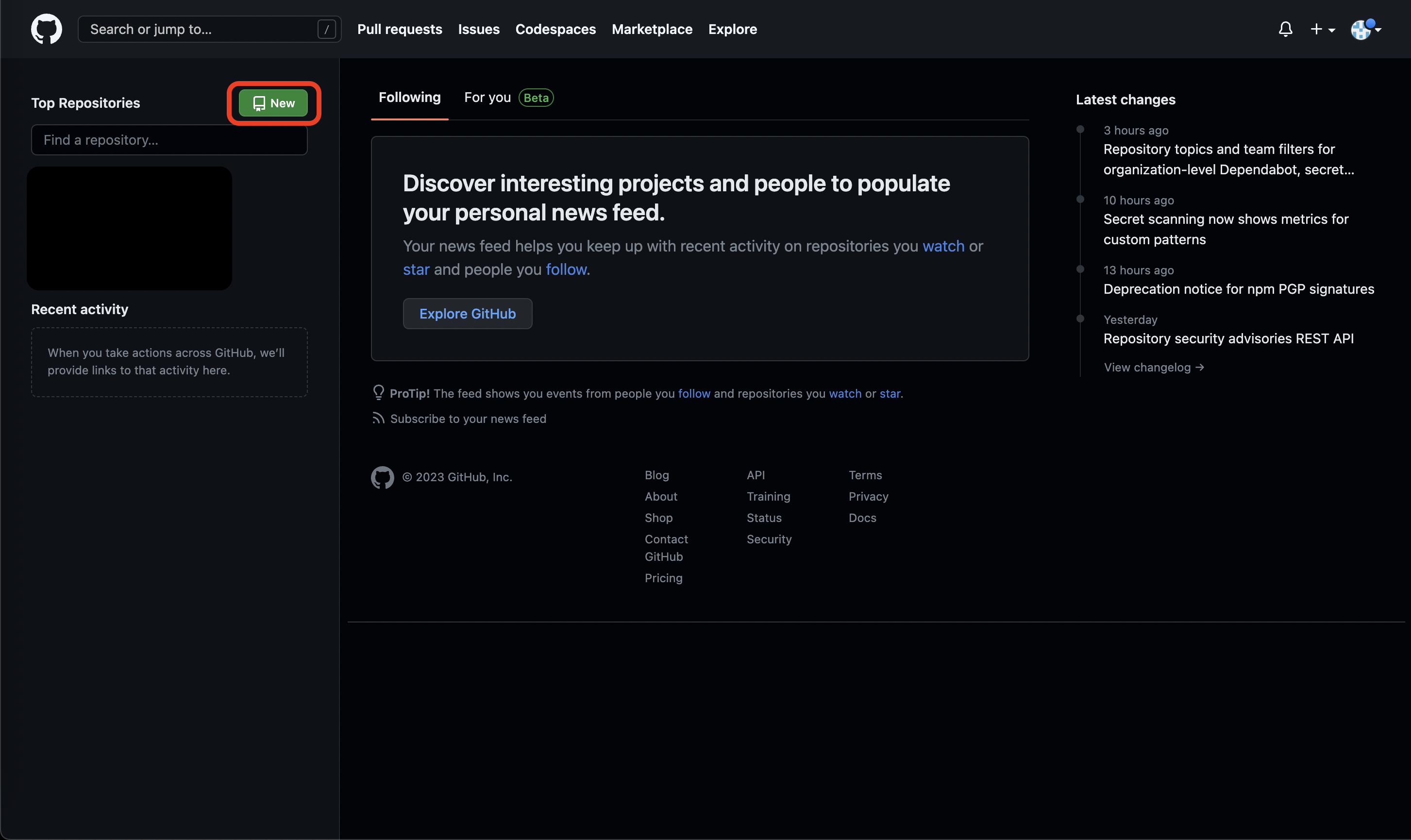Click the View changelog link

tap(1154, 368)
